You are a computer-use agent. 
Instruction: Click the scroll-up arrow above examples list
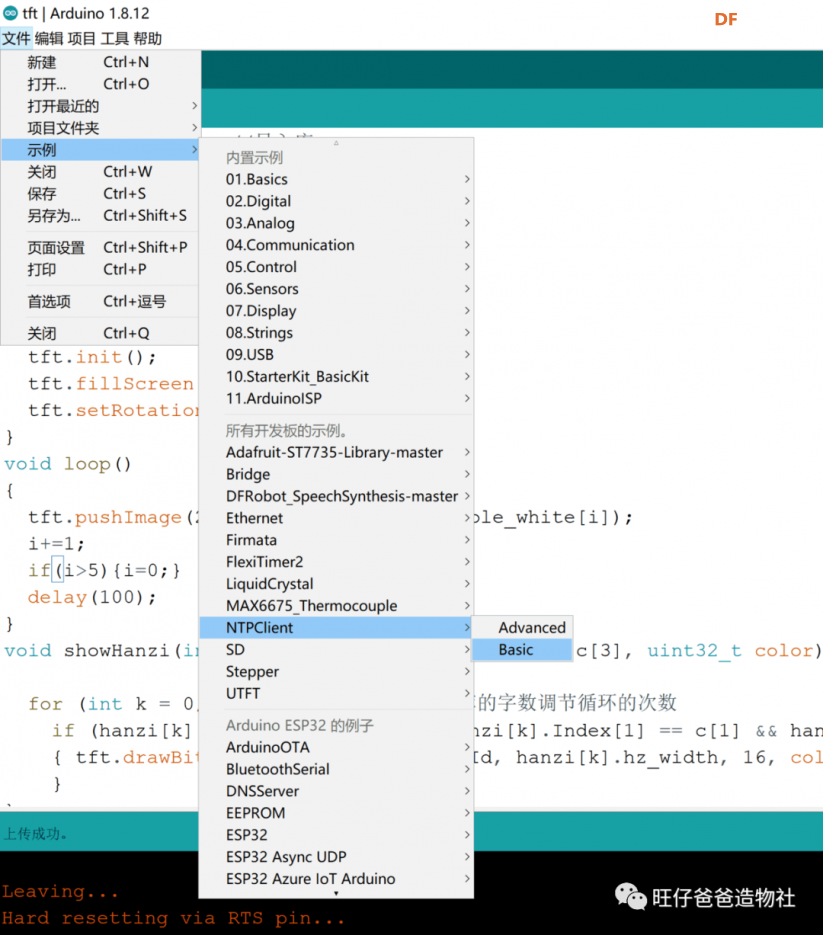point(336,143)
